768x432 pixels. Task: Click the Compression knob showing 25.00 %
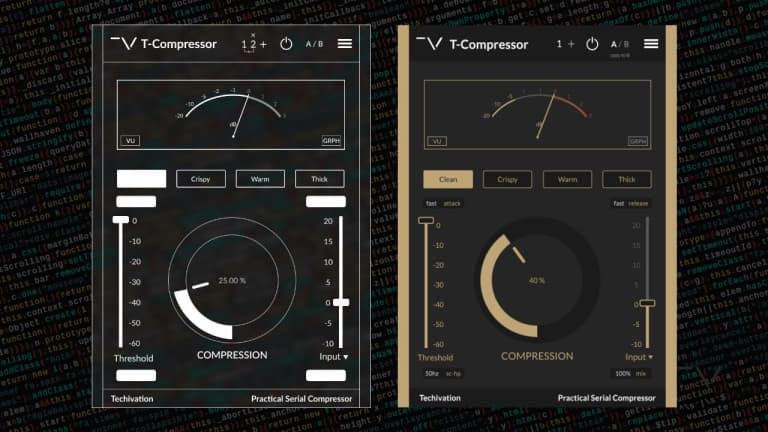click(232, 280)
